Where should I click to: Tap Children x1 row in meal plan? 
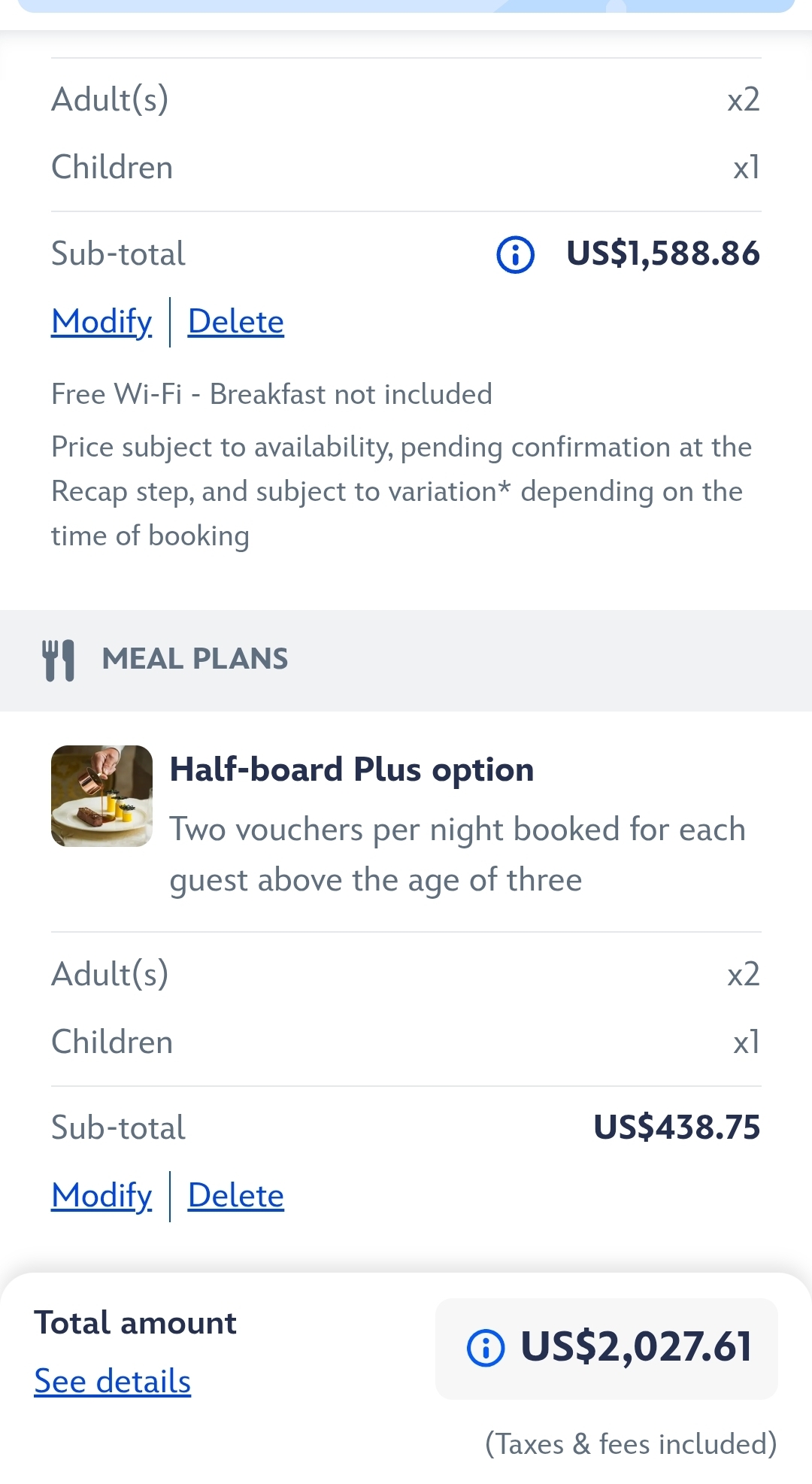406,1042
